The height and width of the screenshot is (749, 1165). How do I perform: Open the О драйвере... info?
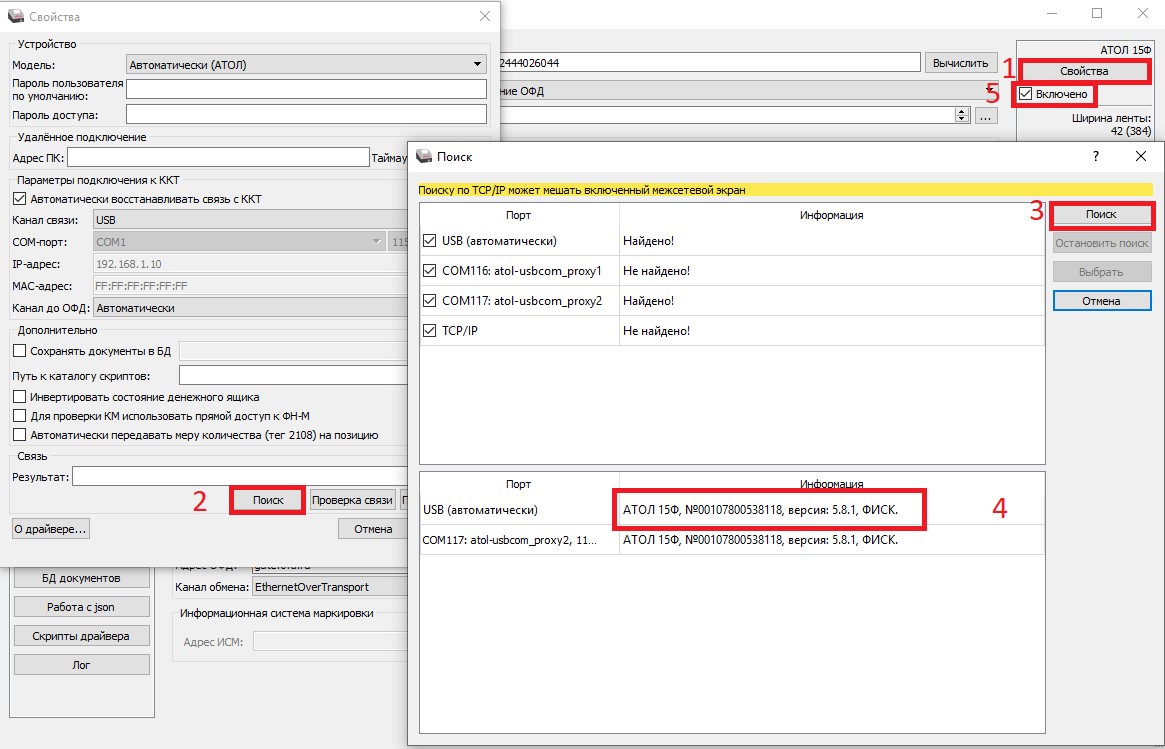(50, 528)
